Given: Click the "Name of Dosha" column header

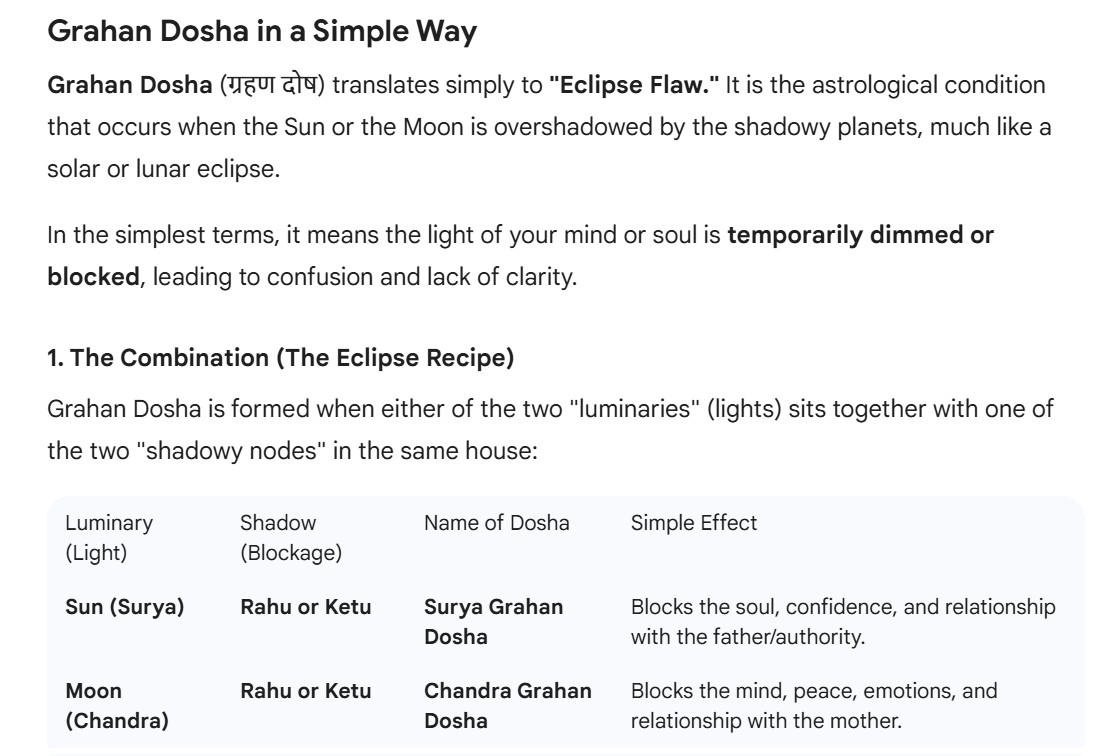Looking at the screenshot, I should 497,523.
